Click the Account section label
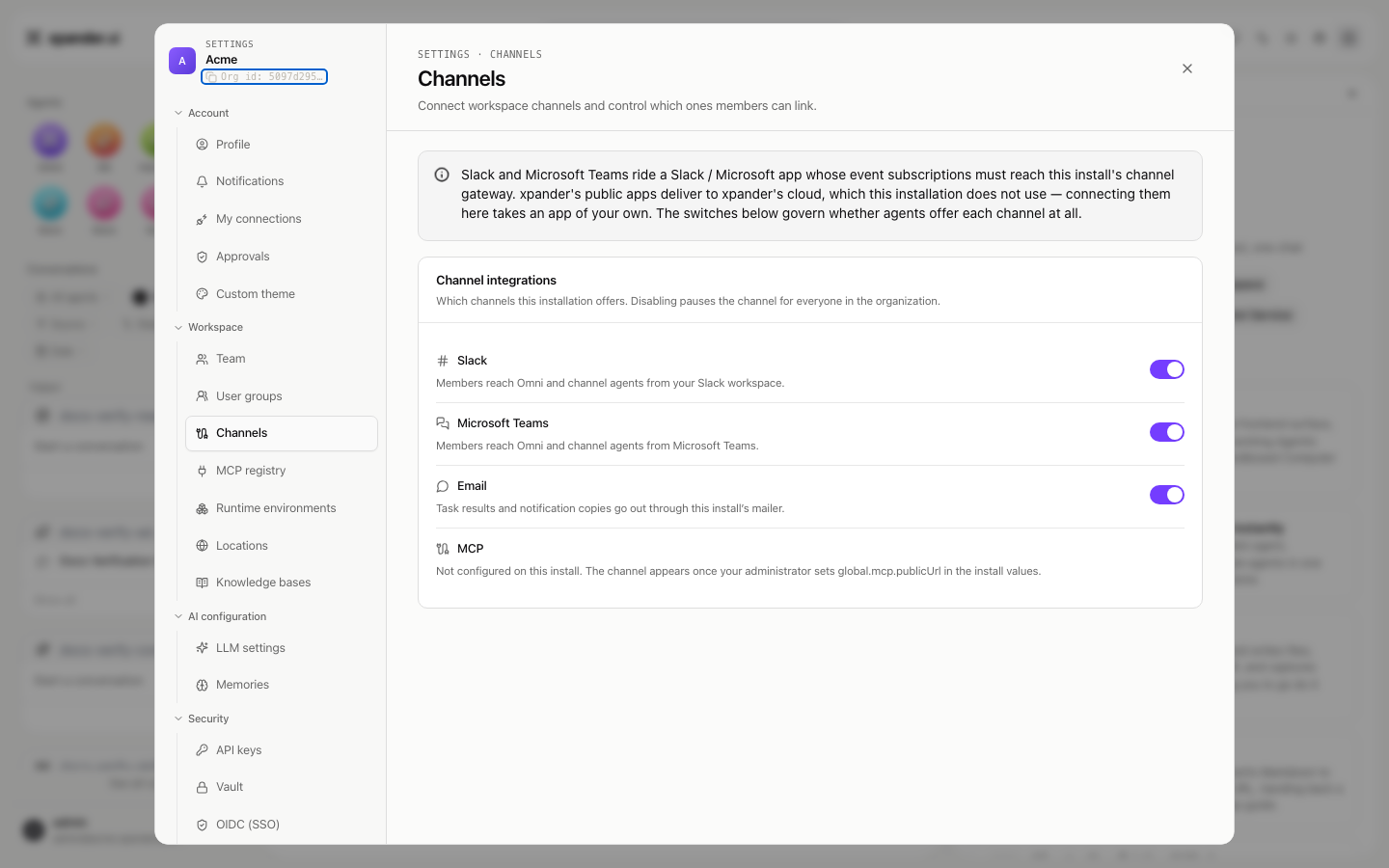Image resolution: width=1389 pixels, height=868 pixels. (208, 113)
